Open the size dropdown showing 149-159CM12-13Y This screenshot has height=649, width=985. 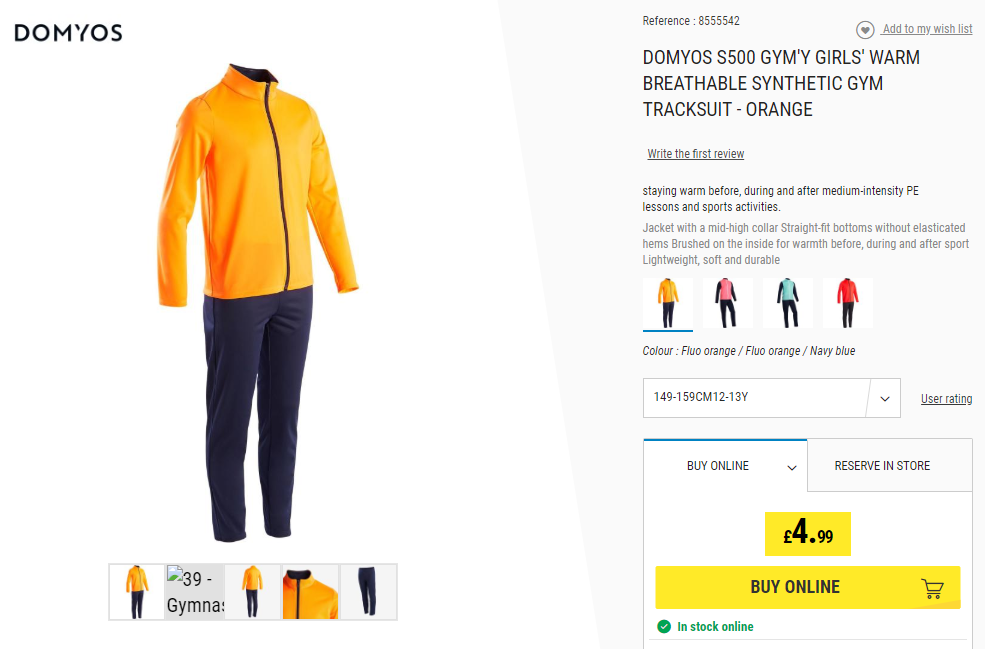[771, 398]
